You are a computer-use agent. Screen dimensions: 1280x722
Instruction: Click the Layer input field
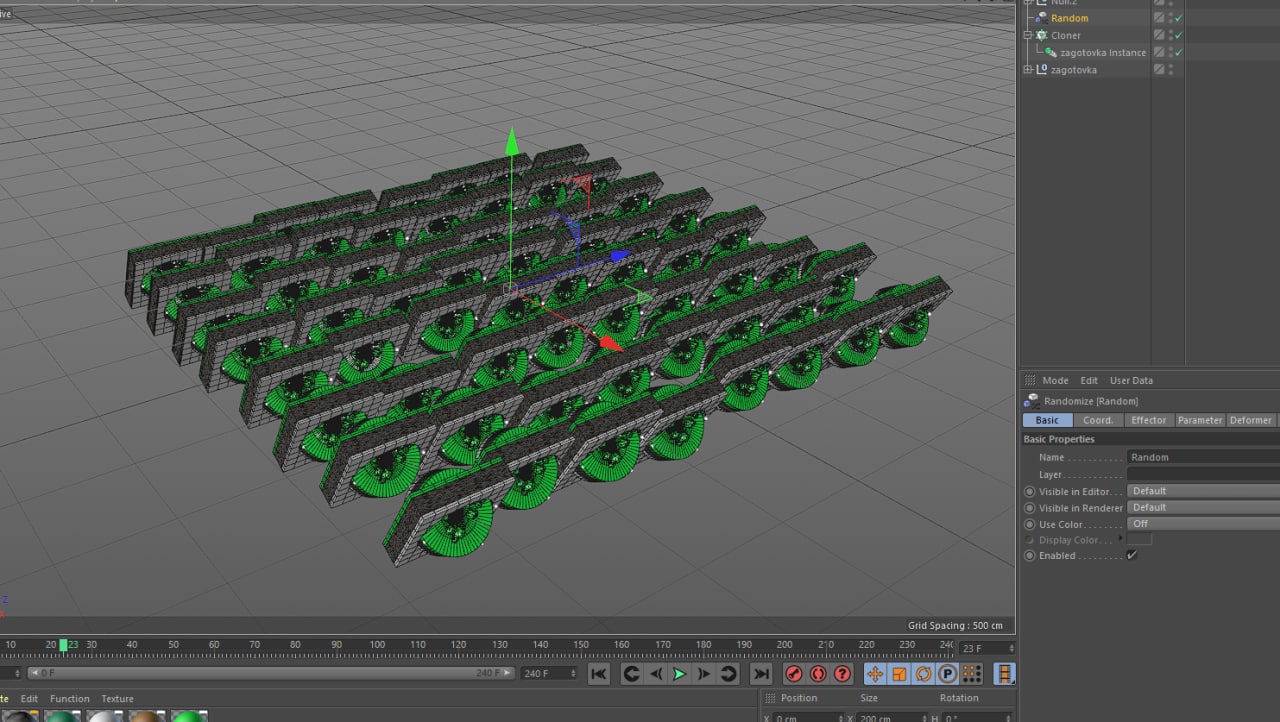pyautogui.click(x=1203, y=474)
